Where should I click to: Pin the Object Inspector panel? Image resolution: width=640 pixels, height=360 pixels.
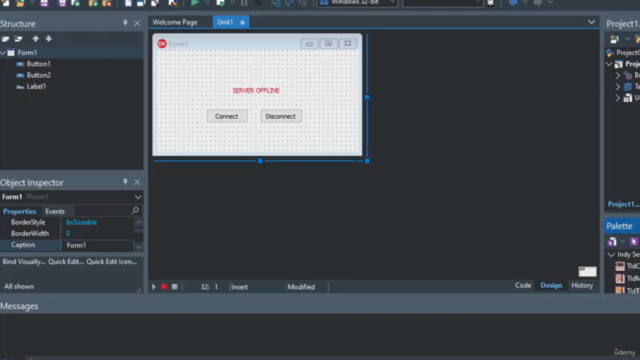125,182
